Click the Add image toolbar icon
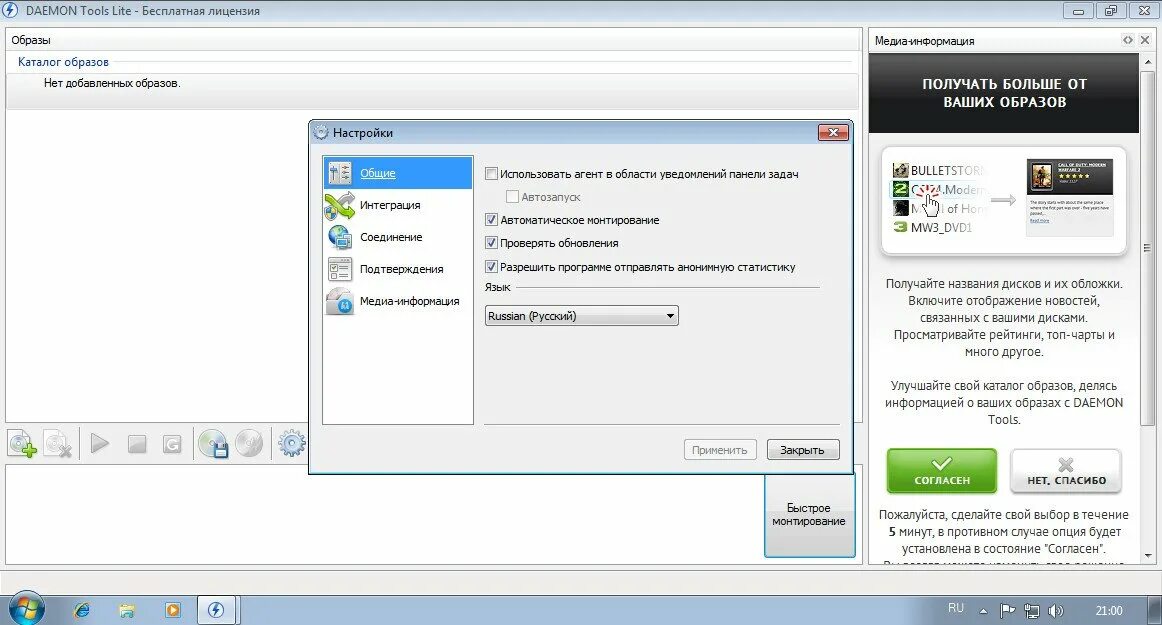1162x625 pixels. point(21,444)
